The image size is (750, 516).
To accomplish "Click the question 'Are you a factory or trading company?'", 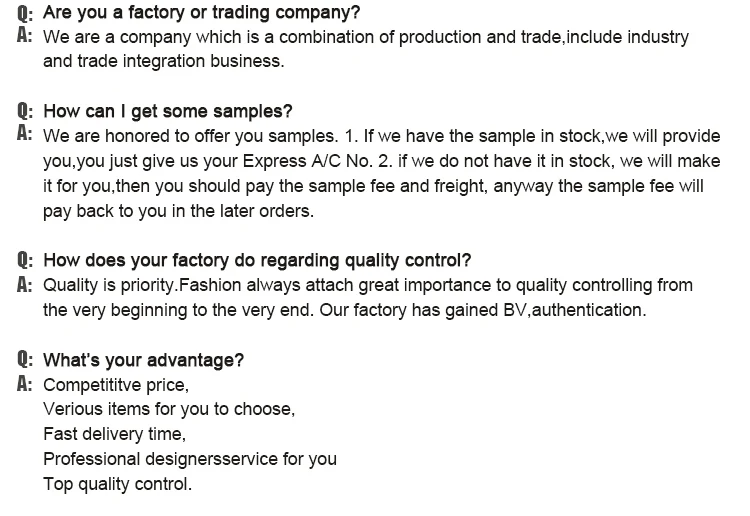I will click(202, 13).
